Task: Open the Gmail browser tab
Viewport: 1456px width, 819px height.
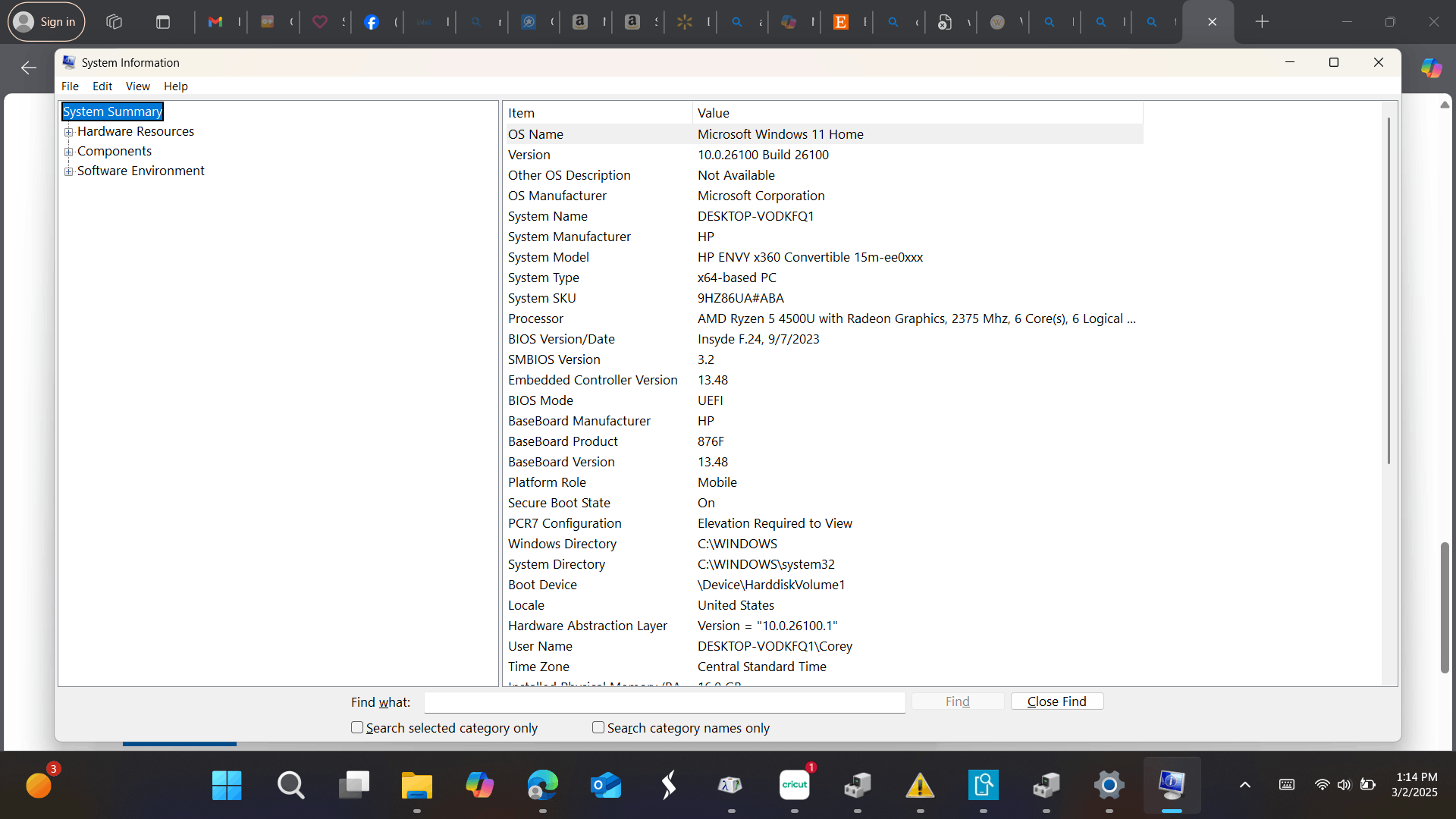Action: [215, 22]
